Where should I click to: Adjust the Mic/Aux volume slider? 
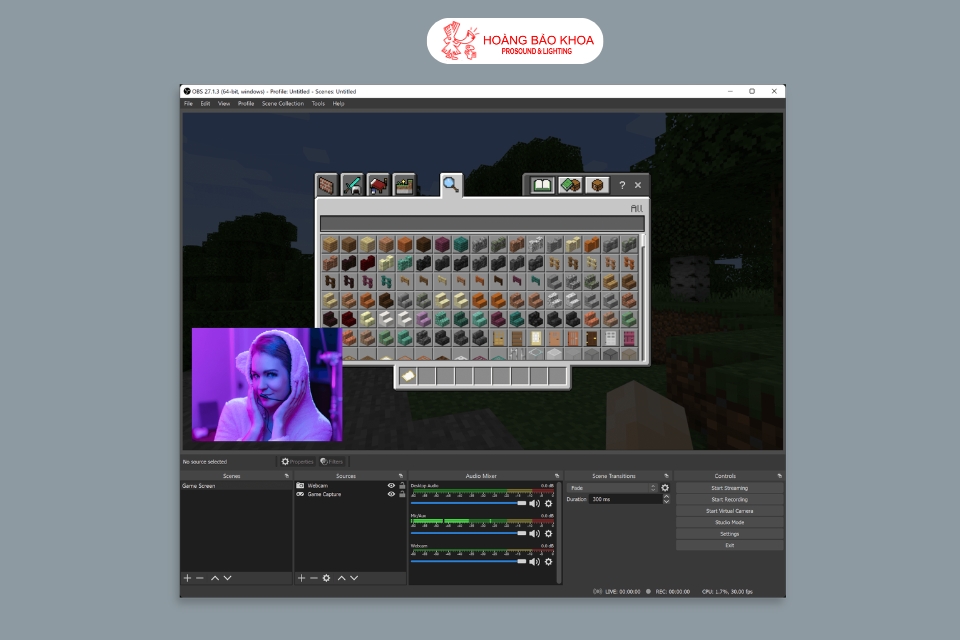pyautogui.click(x=468, y=533)
